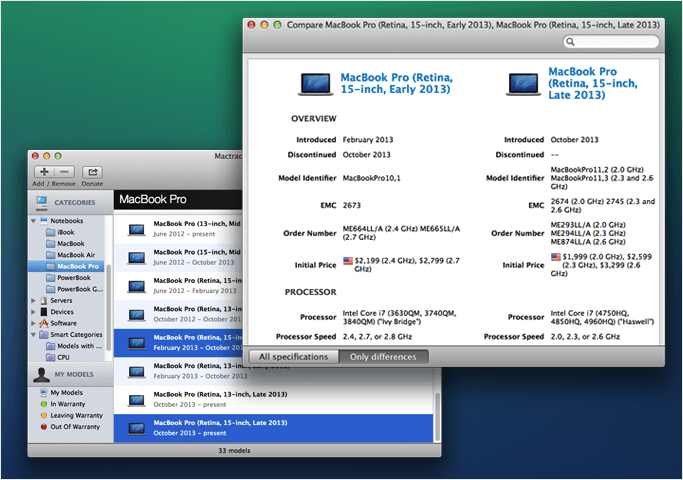Click the Servers tower icon

44,301
